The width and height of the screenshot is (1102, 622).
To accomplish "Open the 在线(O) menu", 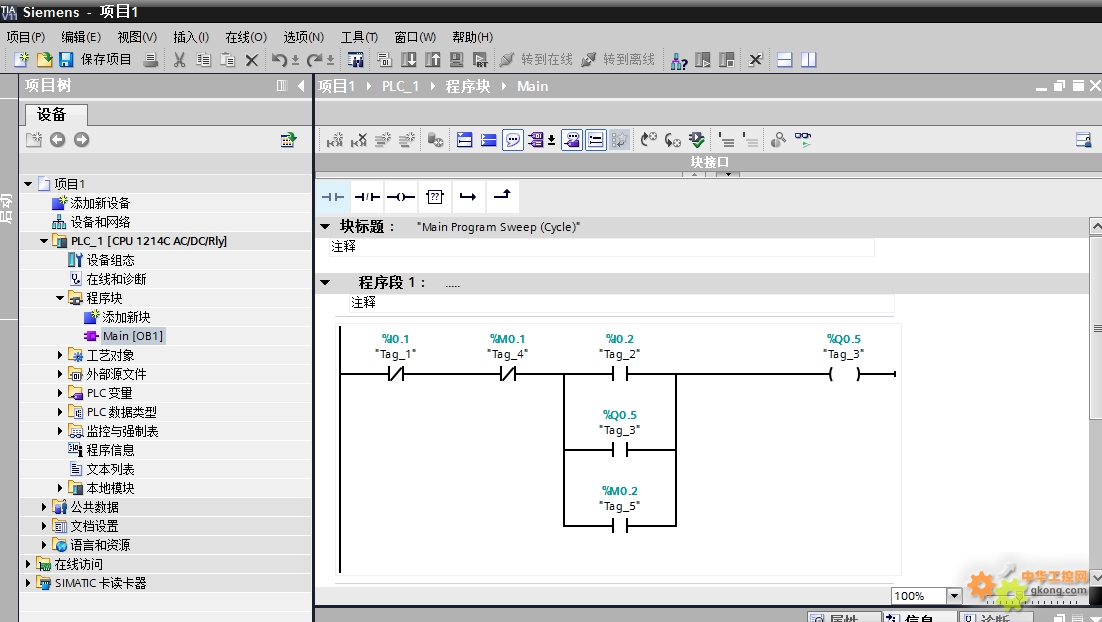I will click(246, 37).
